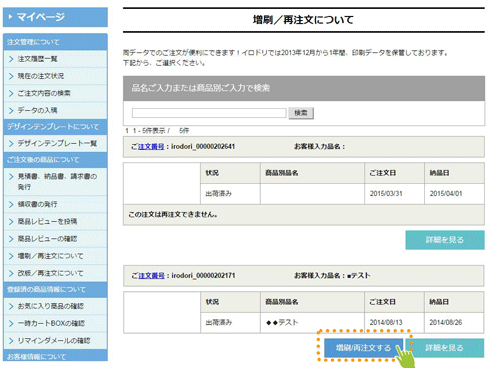Go to 現在の注文状況 menu item

tap(55, 76)
